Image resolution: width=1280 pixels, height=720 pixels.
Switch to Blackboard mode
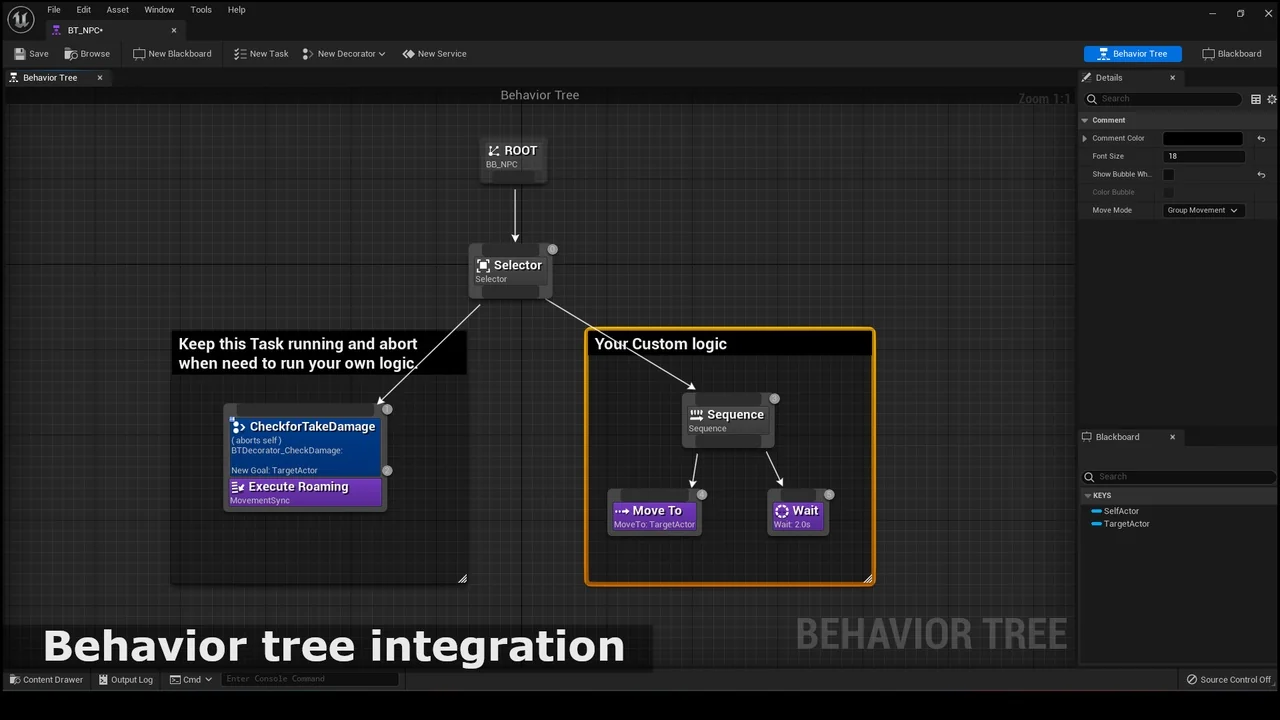coord(1231,54)
